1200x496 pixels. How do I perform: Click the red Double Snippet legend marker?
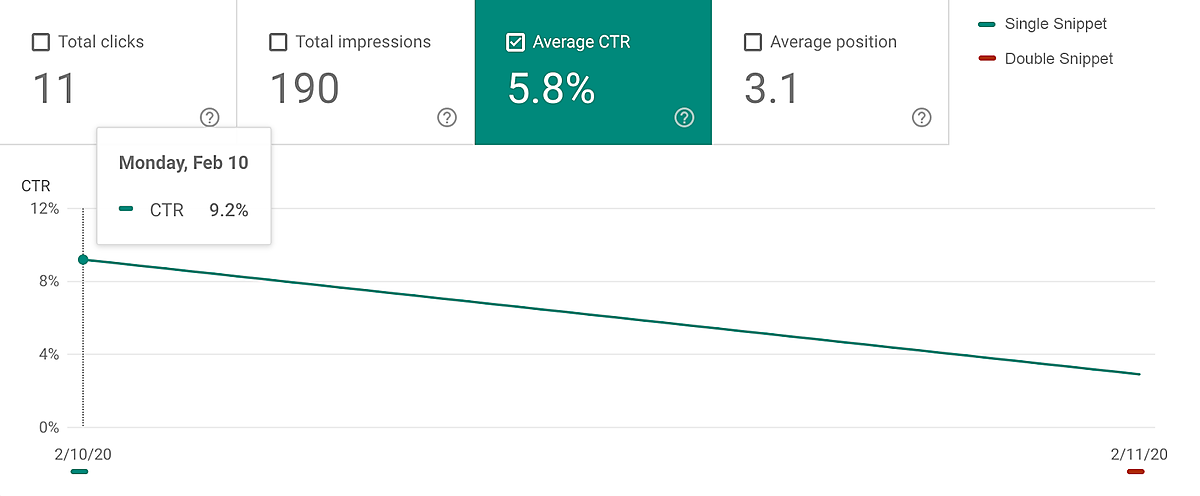tap(987, 59)
